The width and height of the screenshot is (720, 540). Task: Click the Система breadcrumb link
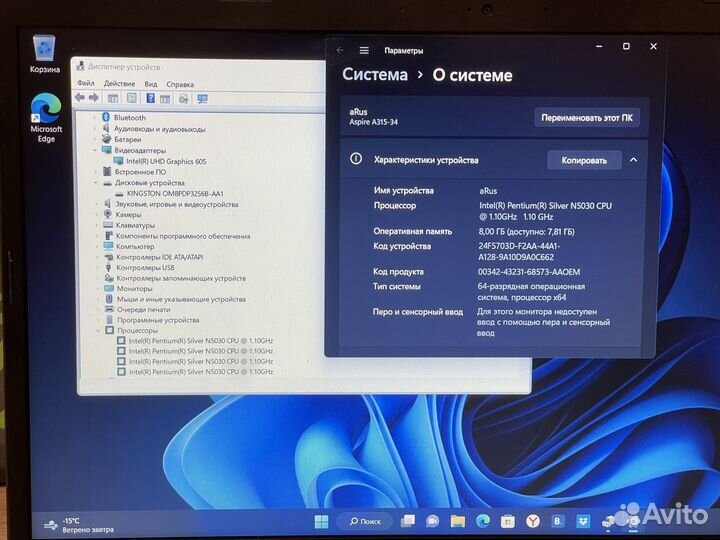tap(375, 74)
